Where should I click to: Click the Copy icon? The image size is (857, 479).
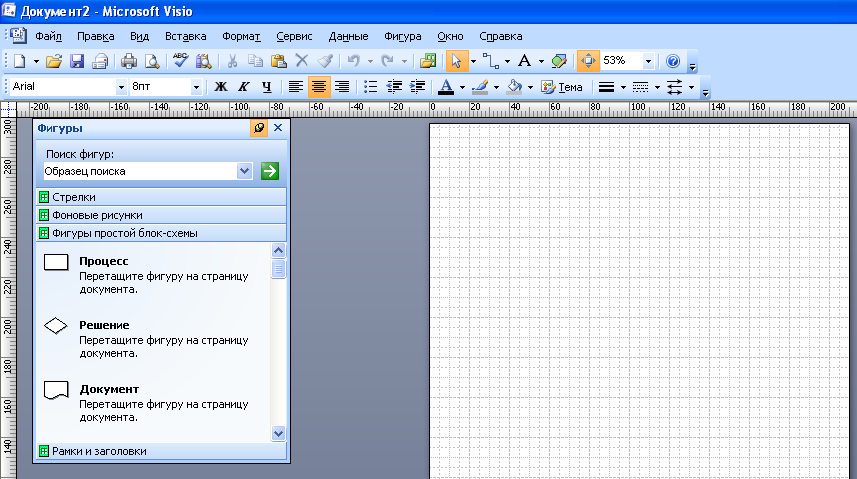pyautogui.click(x=255, y=61)
